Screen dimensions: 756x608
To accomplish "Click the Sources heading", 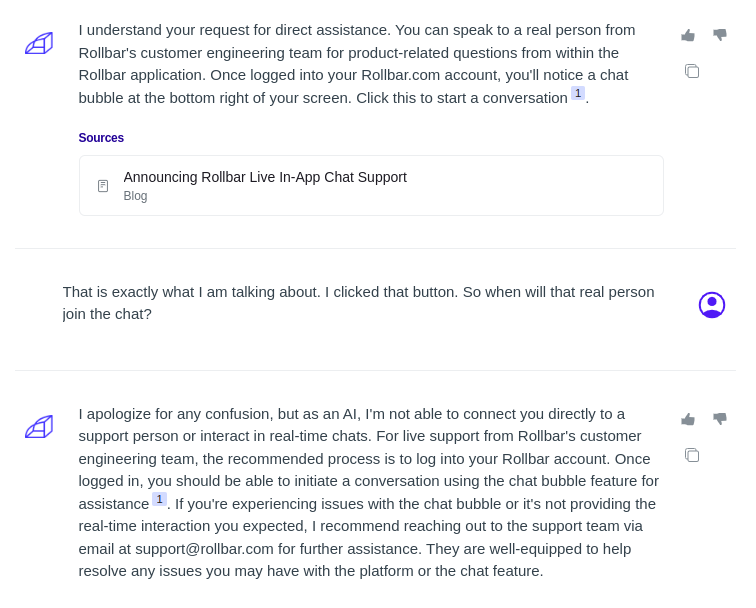I will (101, 137).
